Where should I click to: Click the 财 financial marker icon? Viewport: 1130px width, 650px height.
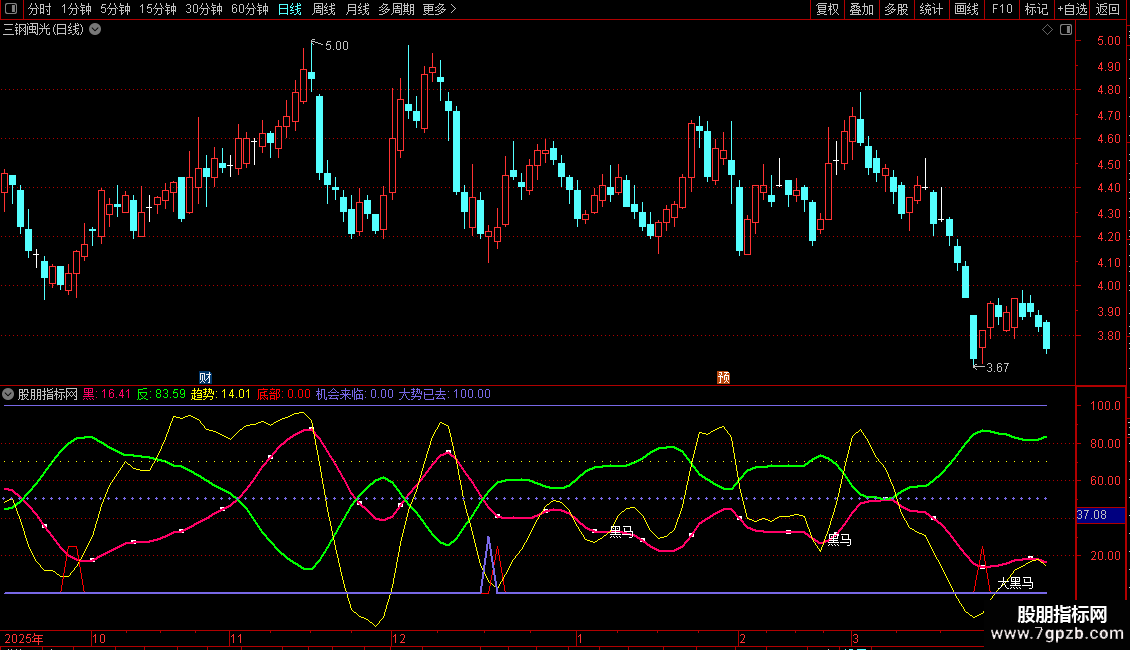205,377
